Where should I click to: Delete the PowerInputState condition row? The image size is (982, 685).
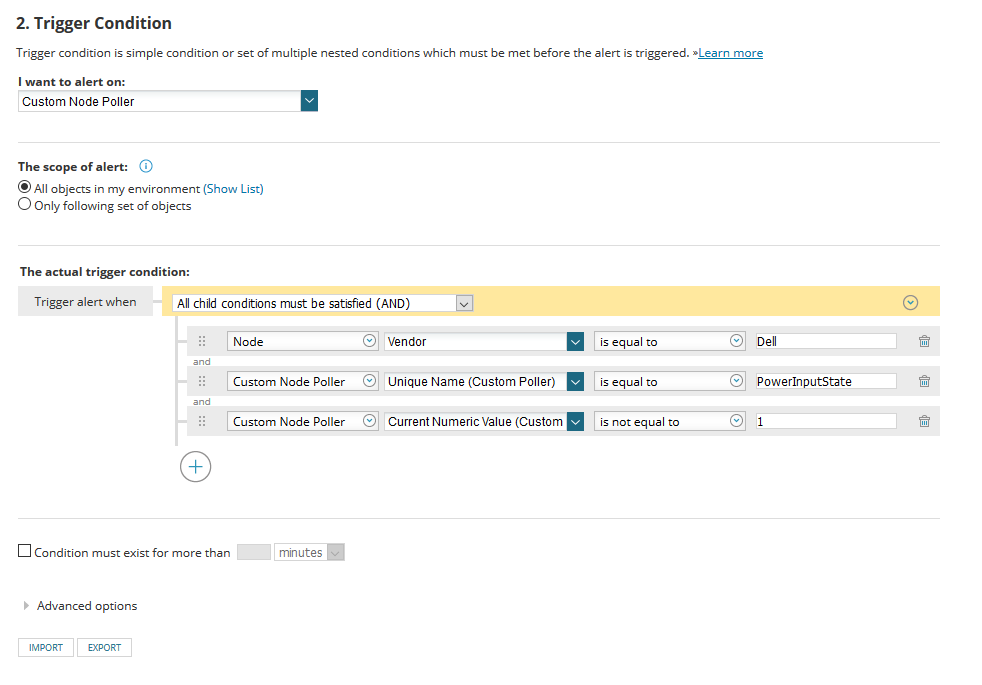click(924, 381)
